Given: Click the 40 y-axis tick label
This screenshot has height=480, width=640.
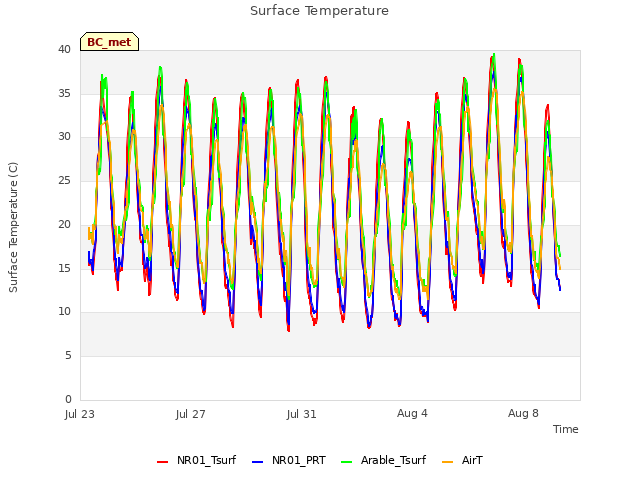Looking at the screenshot, I should click(64, 49).
